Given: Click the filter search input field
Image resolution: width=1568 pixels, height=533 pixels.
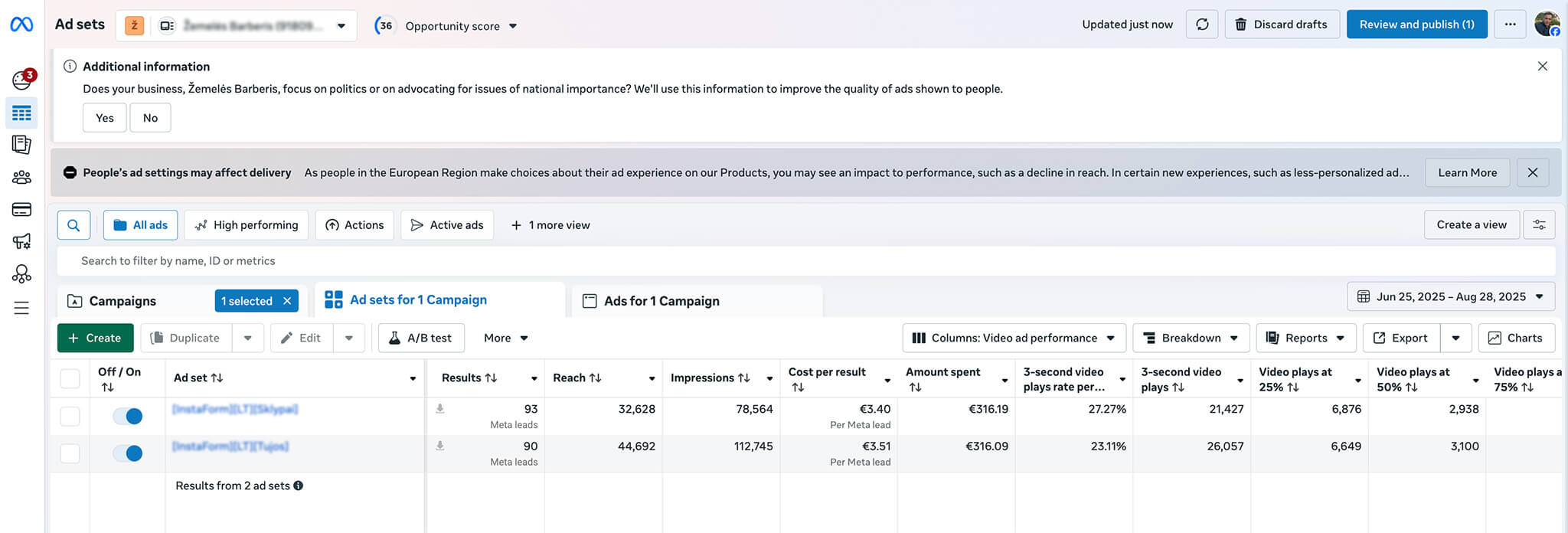Looking at the screenshot, I should (x=804, y=261).
